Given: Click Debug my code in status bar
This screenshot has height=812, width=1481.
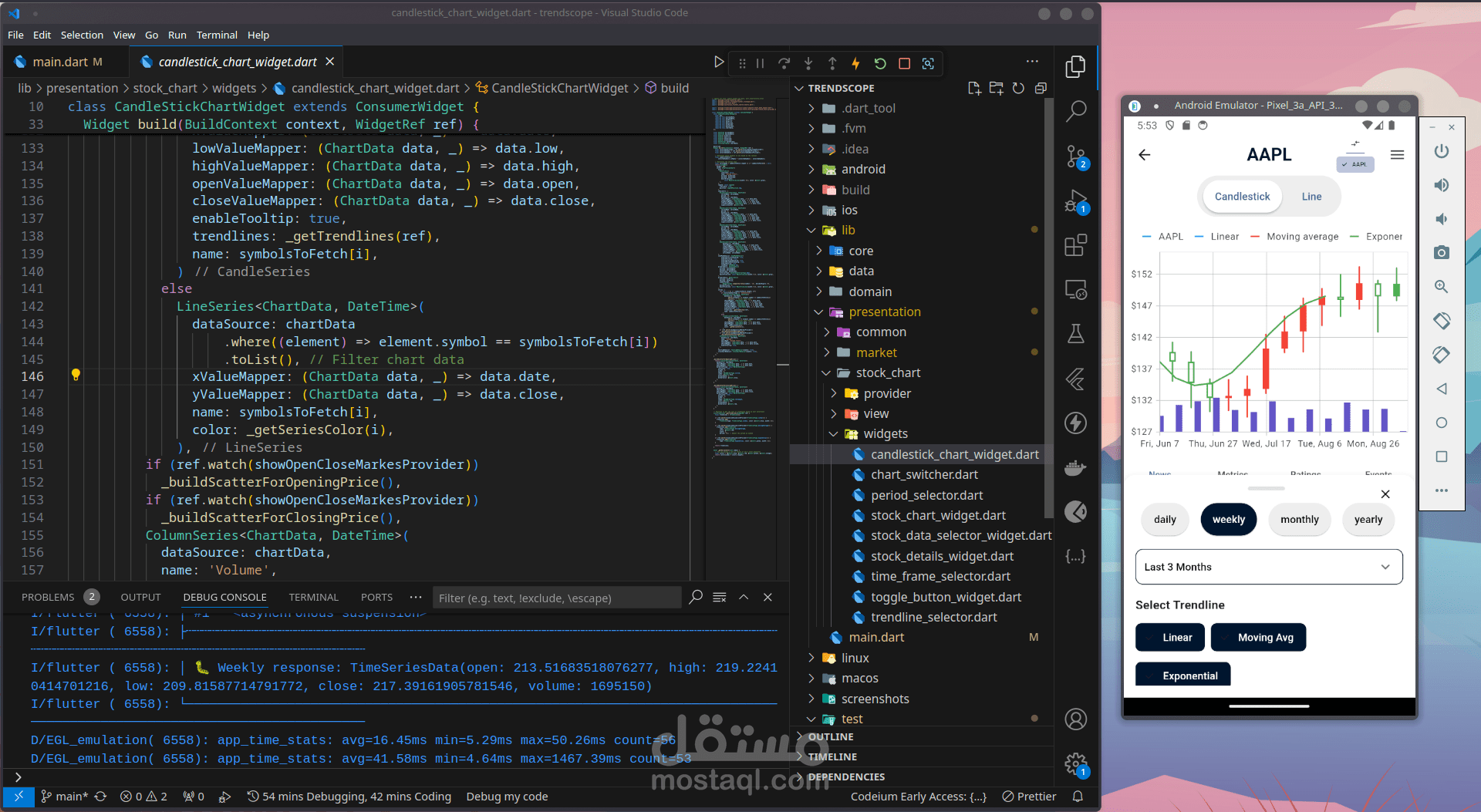Looking at the screenshot, I should point(507,797).
